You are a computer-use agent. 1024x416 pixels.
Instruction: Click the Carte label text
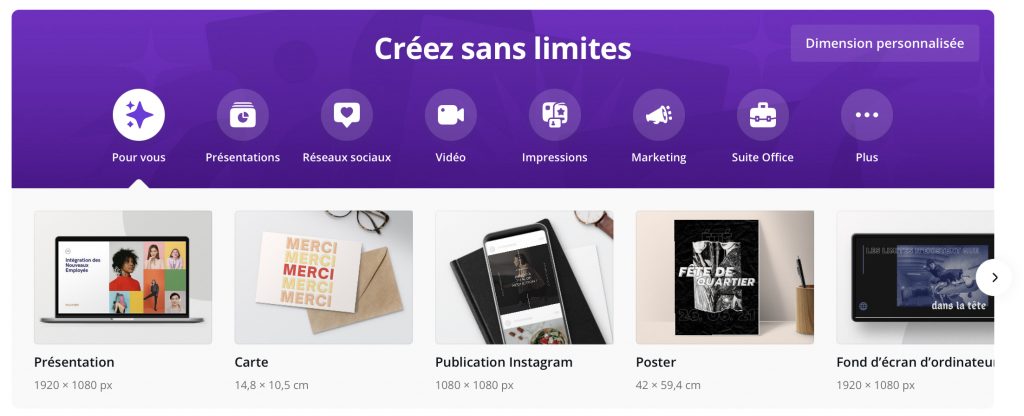click(251, 362)
